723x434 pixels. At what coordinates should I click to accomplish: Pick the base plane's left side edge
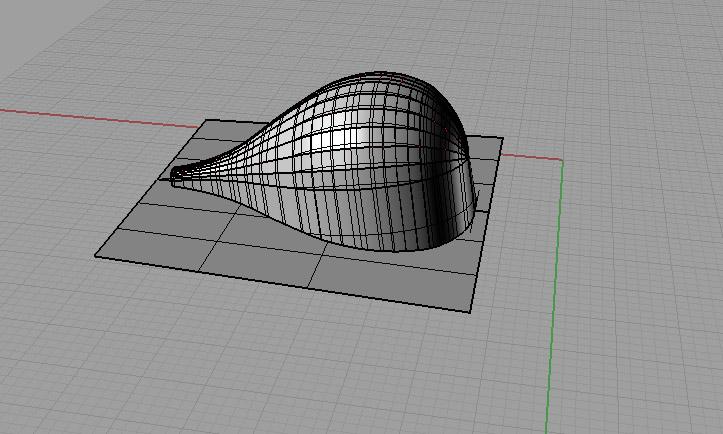(x=150, y=190)
